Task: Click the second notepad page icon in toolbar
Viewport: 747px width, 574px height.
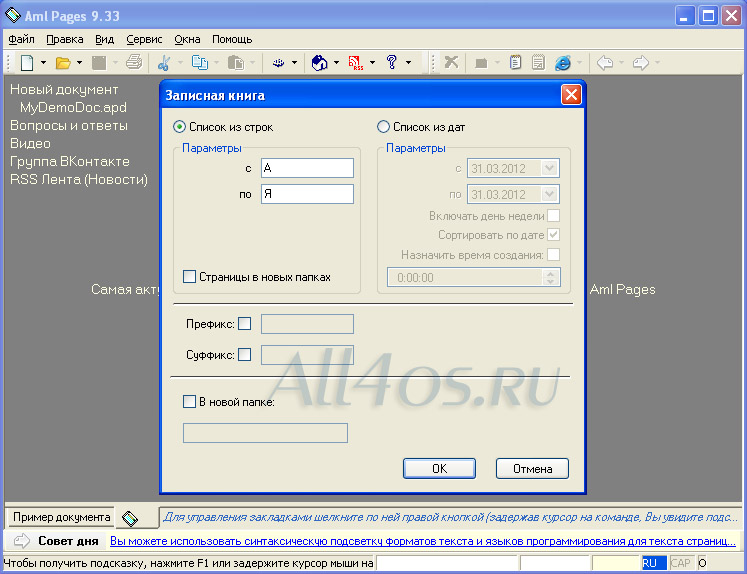Action: 538,62
